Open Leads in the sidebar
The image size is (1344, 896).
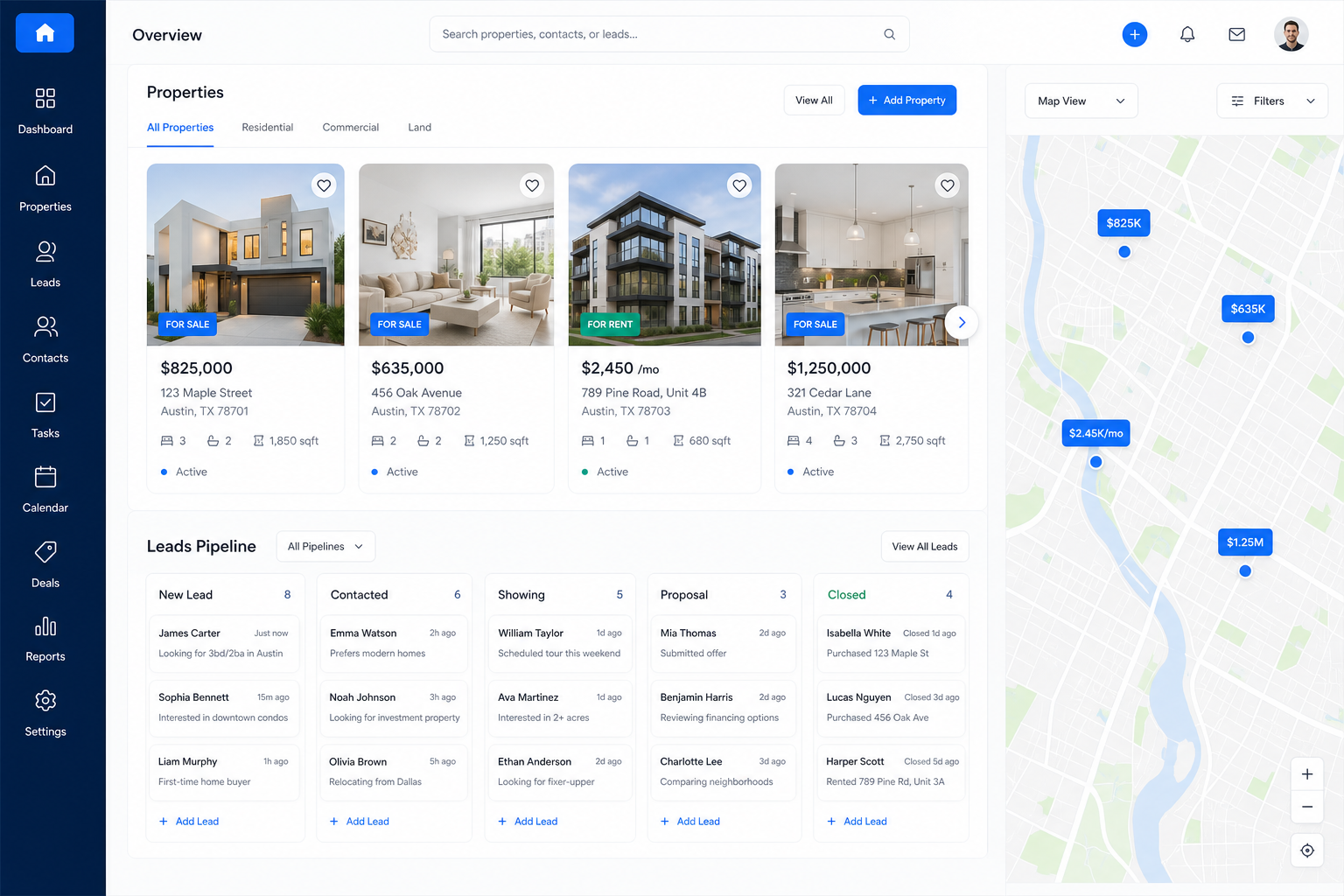click(45, 263)
